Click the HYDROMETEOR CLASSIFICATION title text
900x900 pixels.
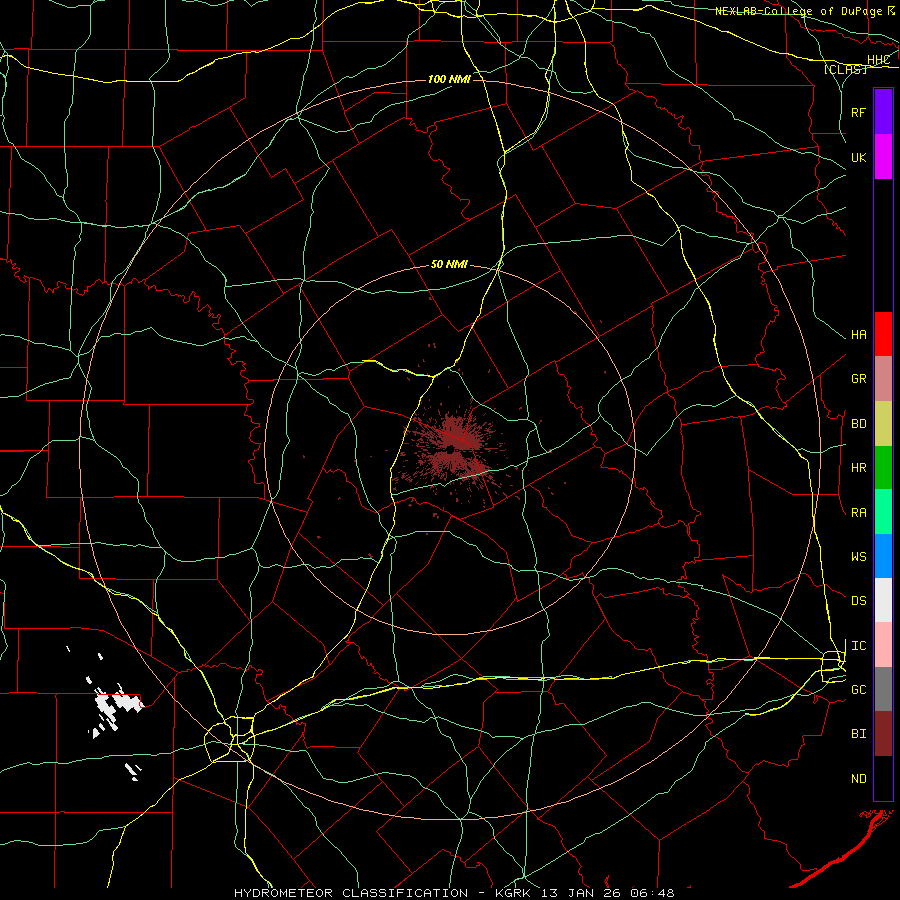pos(351,893)
